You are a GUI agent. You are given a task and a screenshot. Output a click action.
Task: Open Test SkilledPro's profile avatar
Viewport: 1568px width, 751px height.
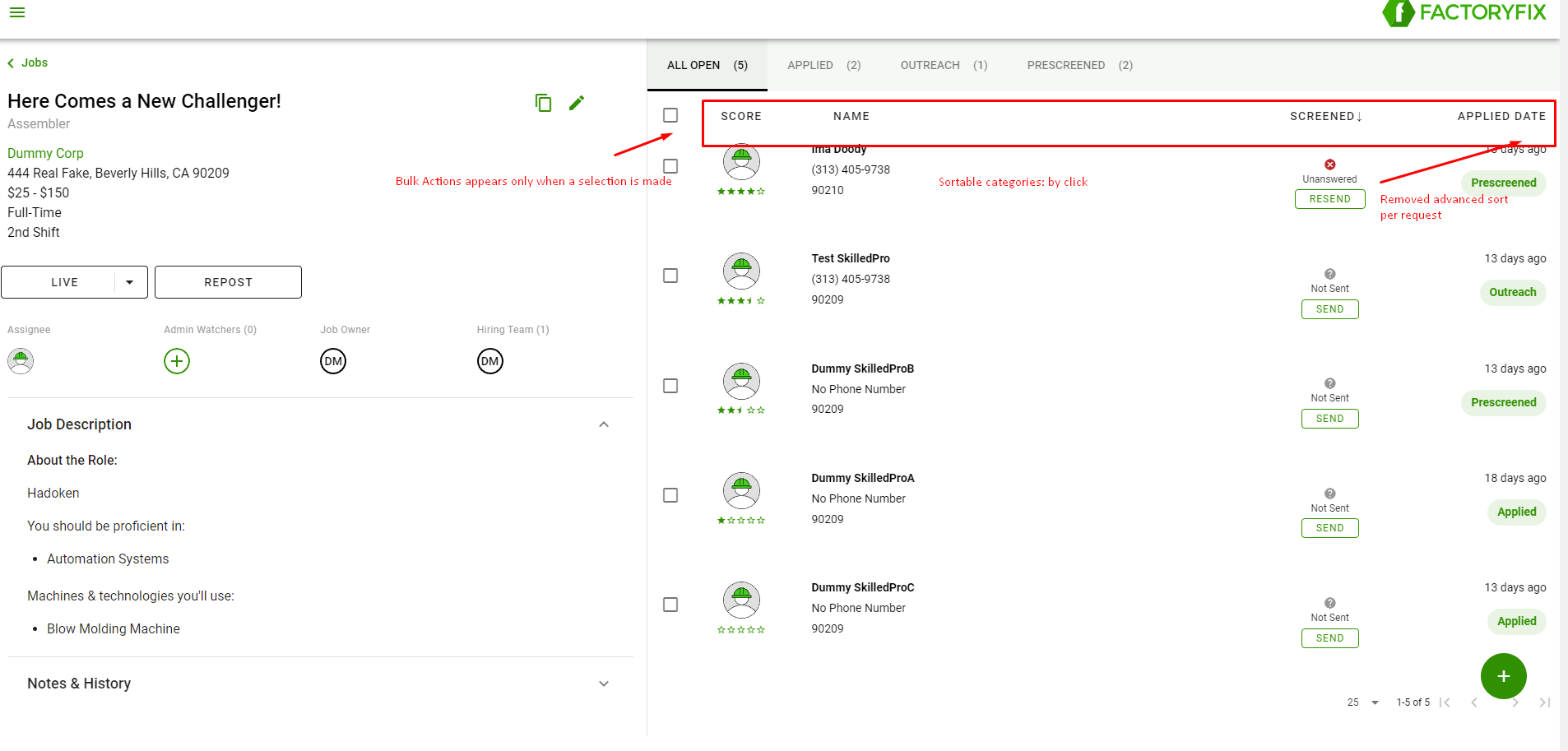click(x=741, y=271)
